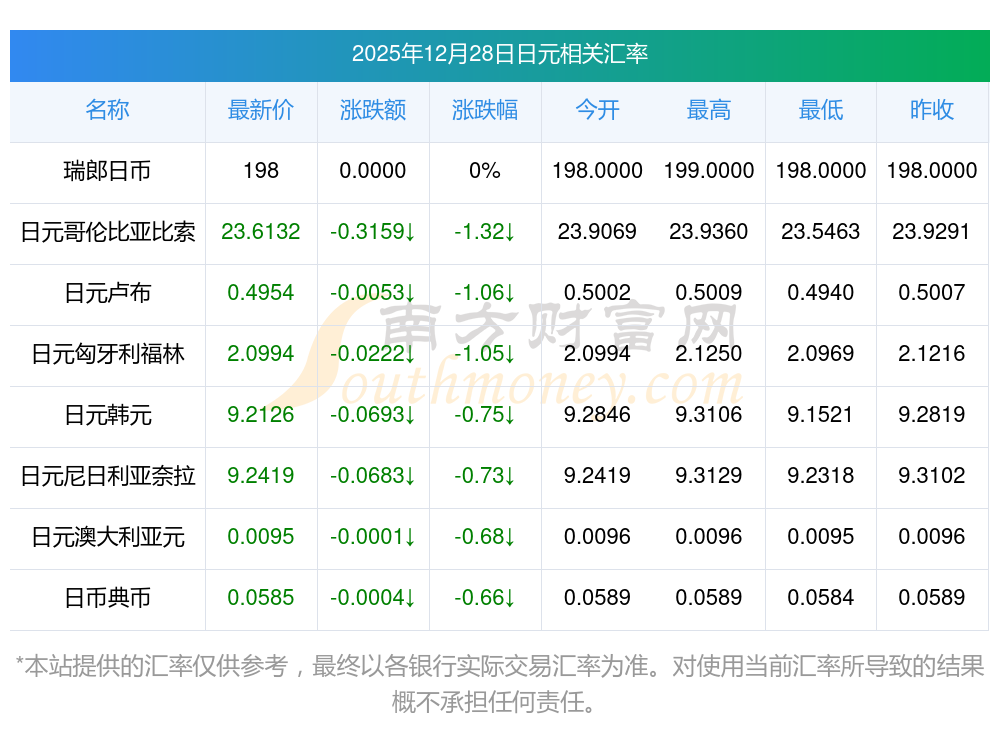Viewport: 1000px width, 733px height.
Task: Click previous close 9.2819
Action: tap(932, 415)
